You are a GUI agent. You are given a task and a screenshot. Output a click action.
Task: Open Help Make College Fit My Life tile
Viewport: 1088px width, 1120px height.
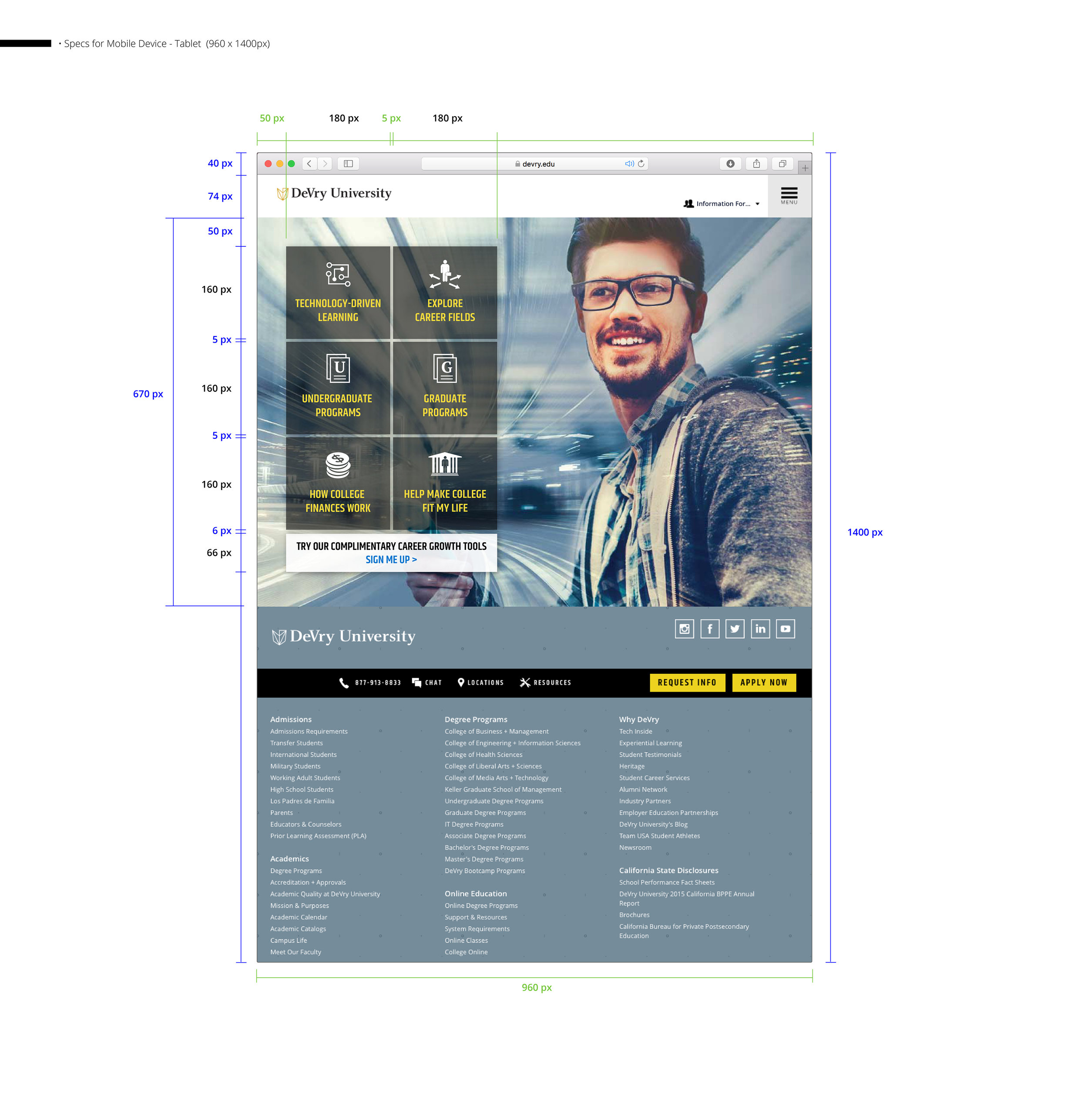click(x=445, y=484)
